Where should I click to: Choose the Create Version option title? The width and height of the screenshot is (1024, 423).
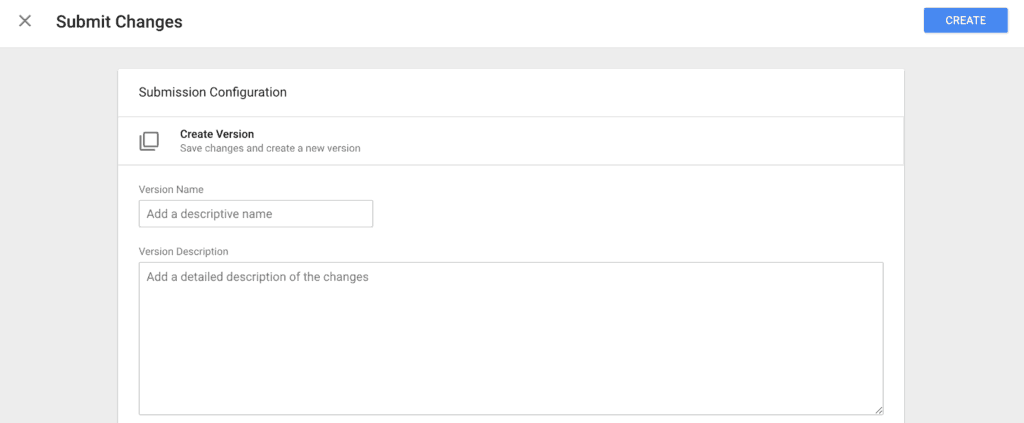click(217, 134)
